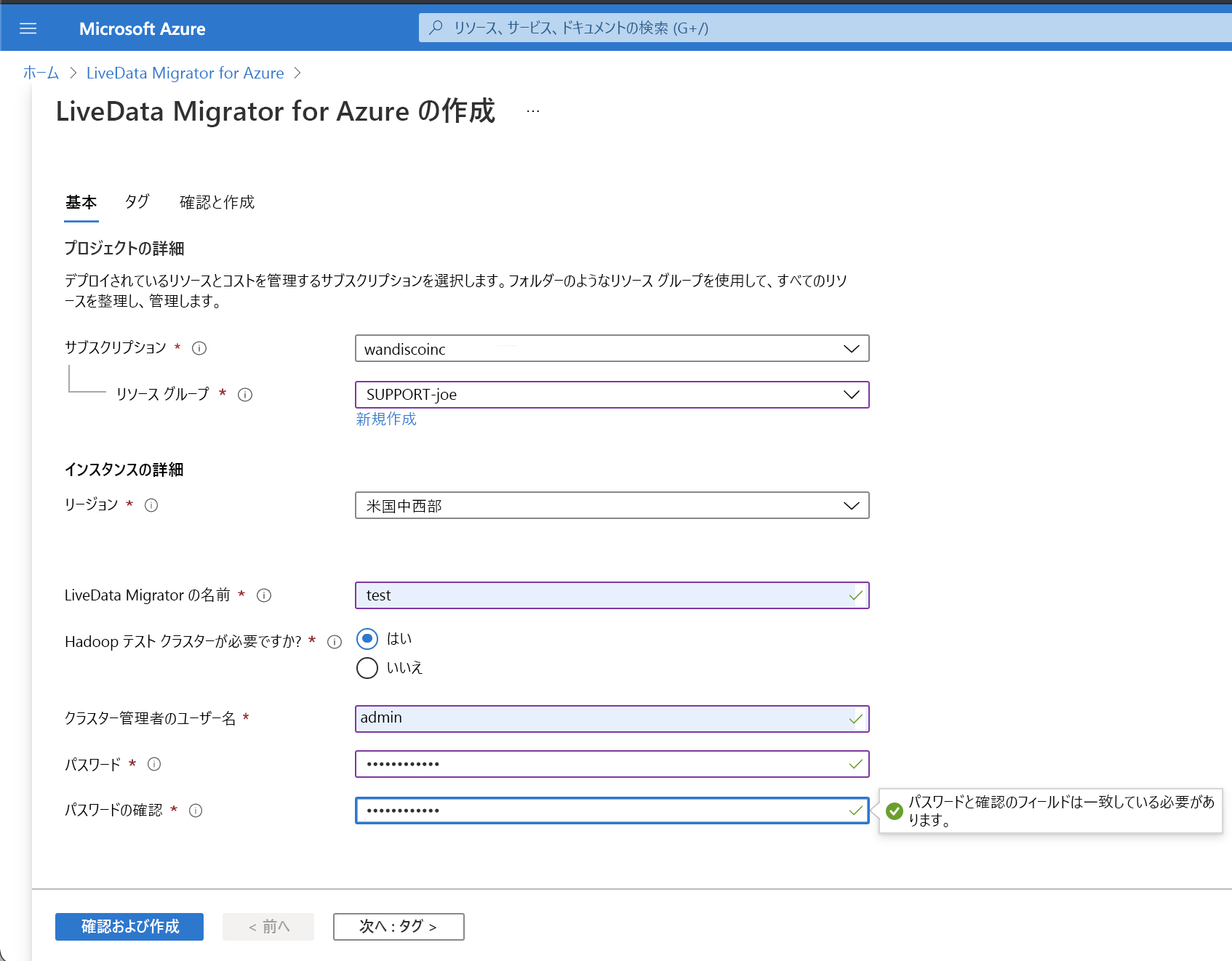Show info icon for リージョン

point(151,505)
